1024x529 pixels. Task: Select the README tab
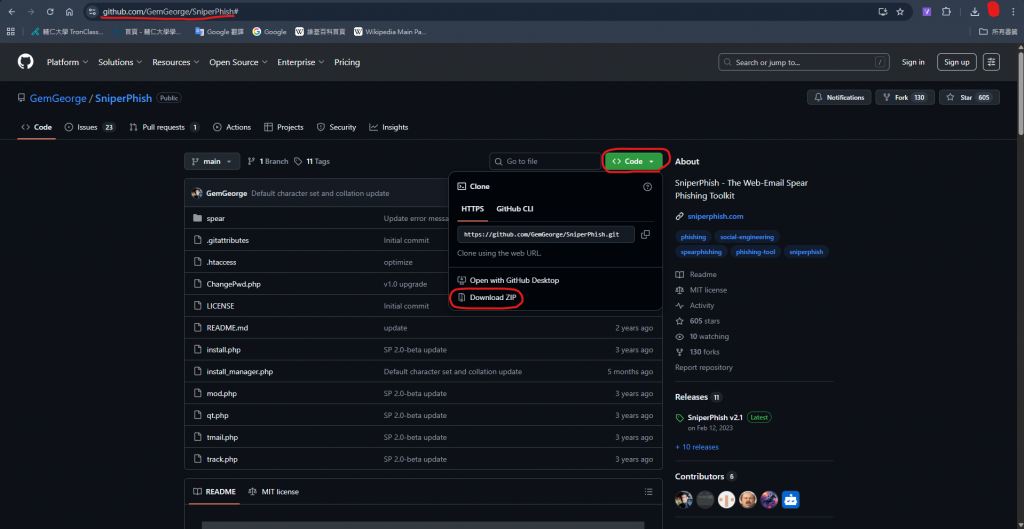[x=214, y=491]
